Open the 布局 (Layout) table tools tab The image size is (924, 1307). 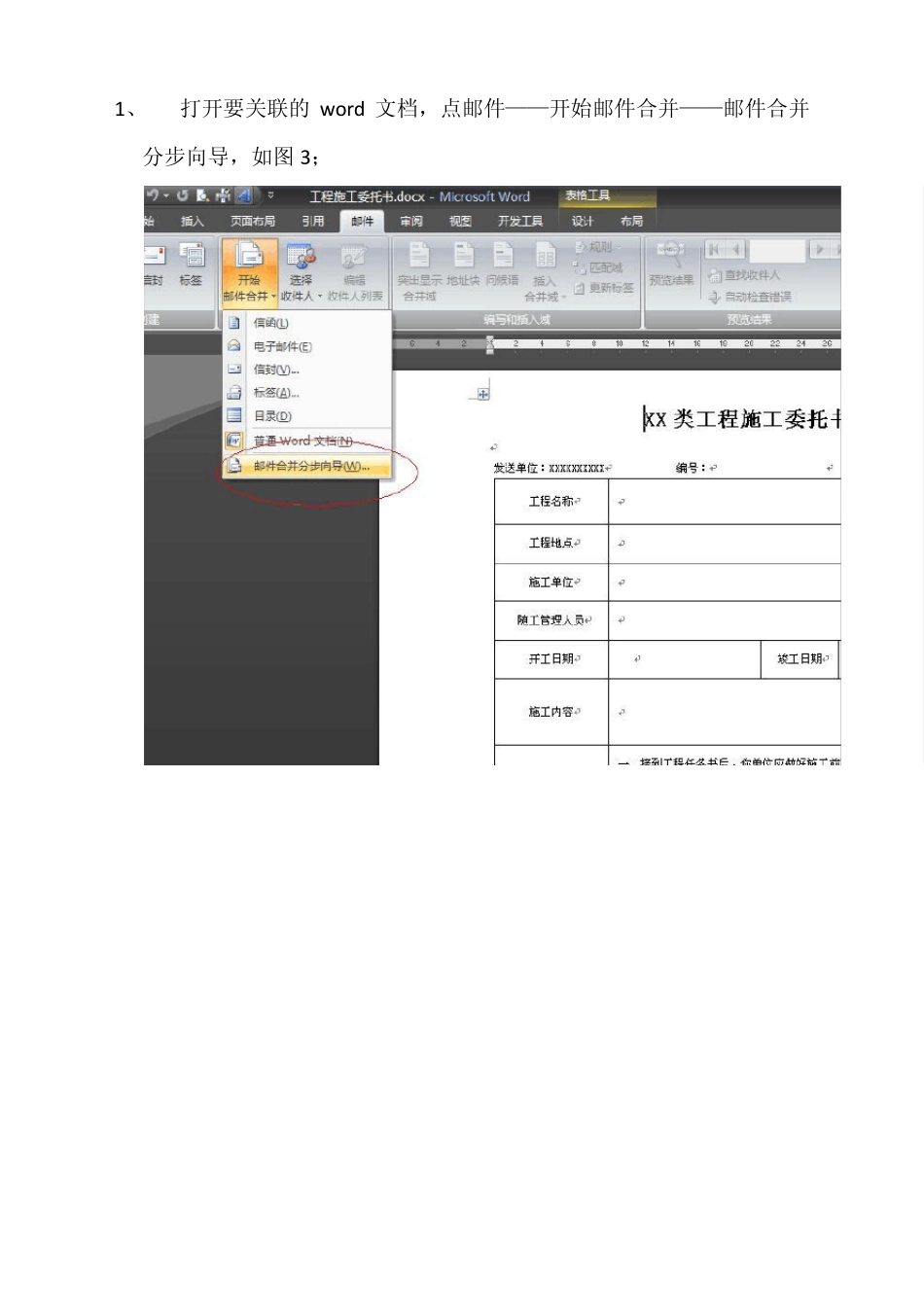(631, 222)
